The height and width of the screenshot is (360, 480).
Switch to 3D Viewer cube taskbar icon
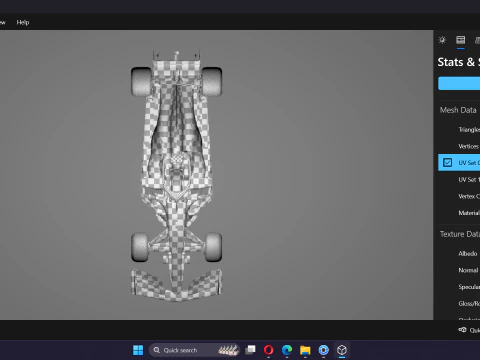coord(342,350)
